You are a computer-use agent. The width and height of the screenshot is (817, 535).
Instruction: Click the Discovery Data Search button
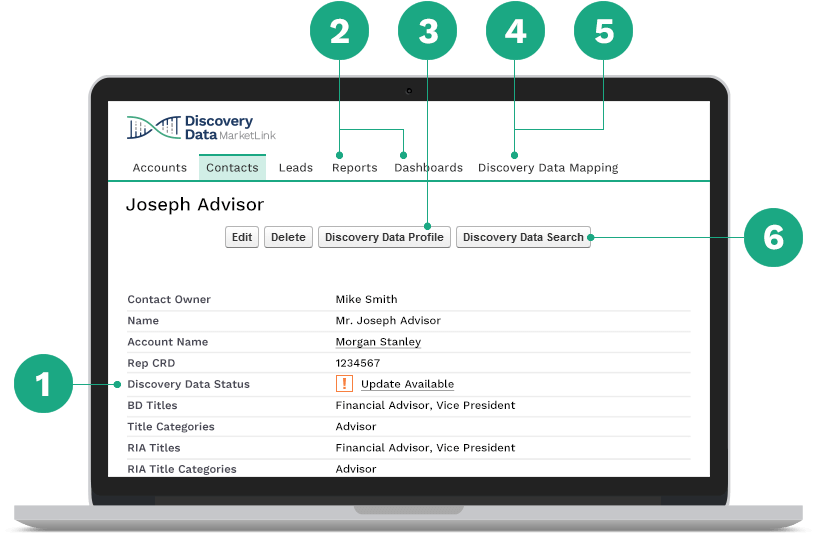[523, 238]
